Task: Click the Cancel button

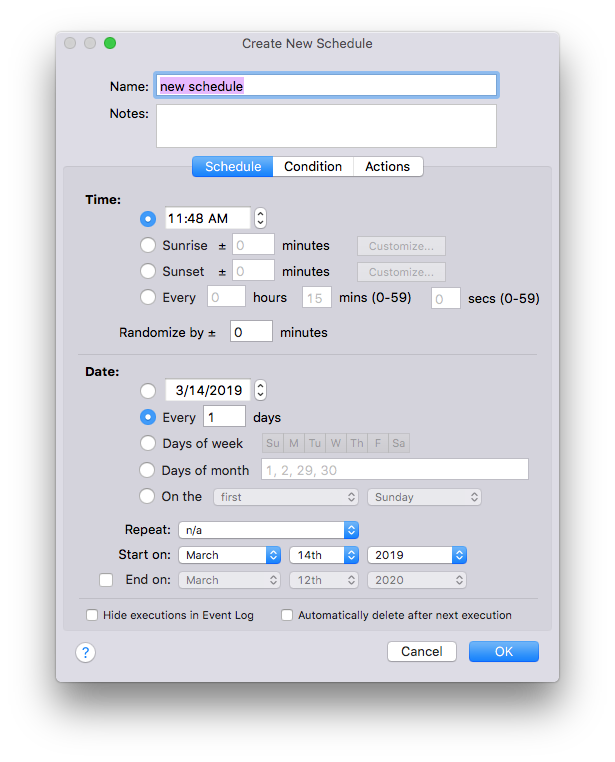Action: pos(422,652)
